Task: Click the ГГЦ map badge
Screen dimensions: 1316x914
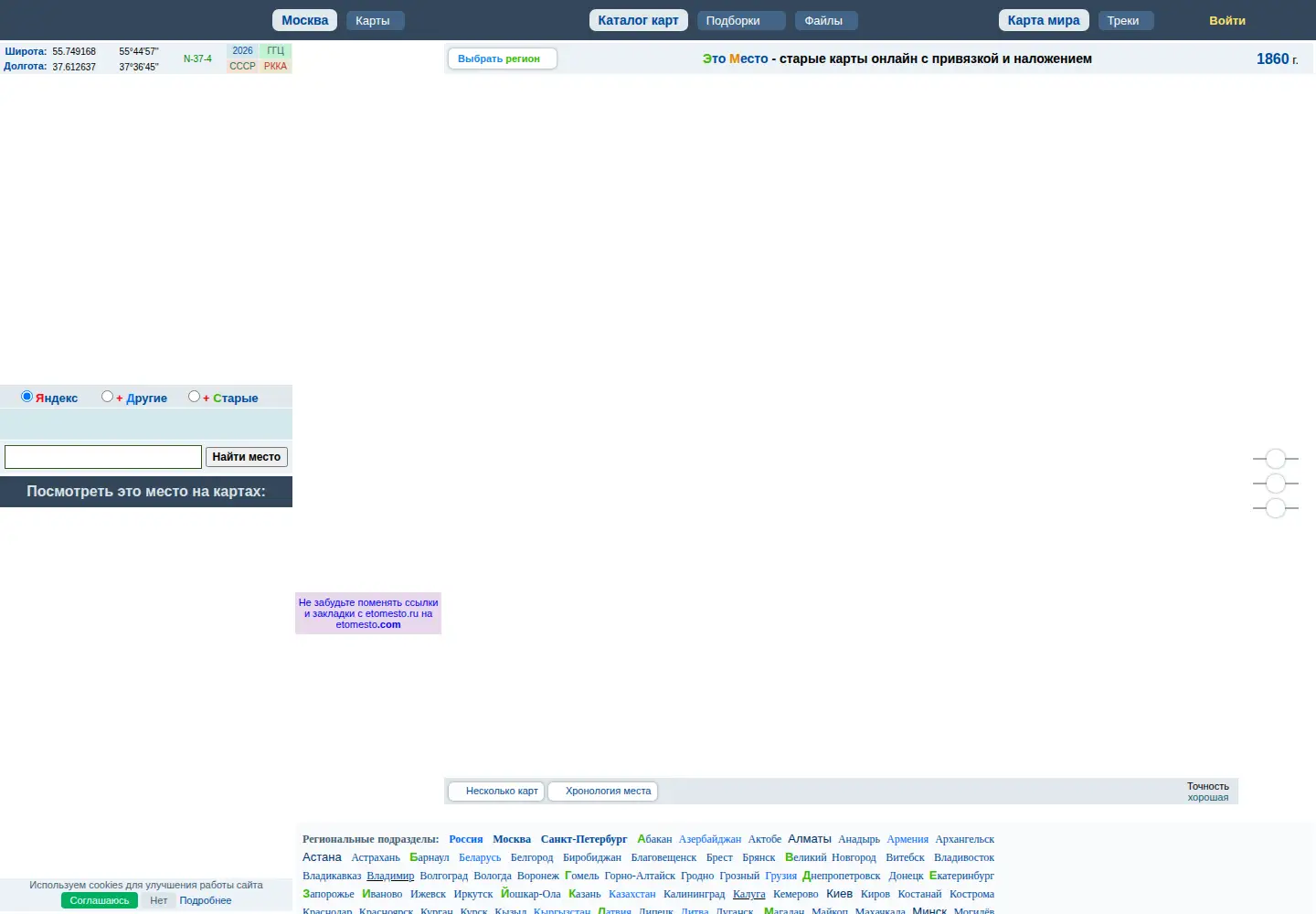Action: click(x=275, y=51)
